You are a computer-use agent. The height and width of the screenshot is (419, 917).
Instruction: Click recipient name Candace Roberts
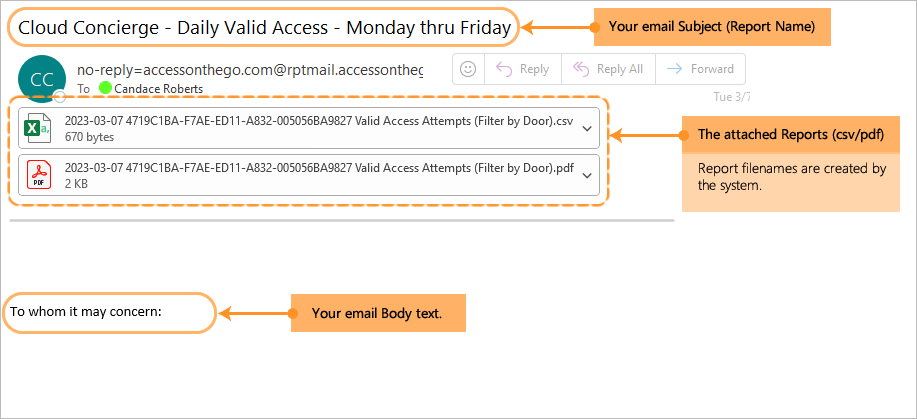click(159, 89)
